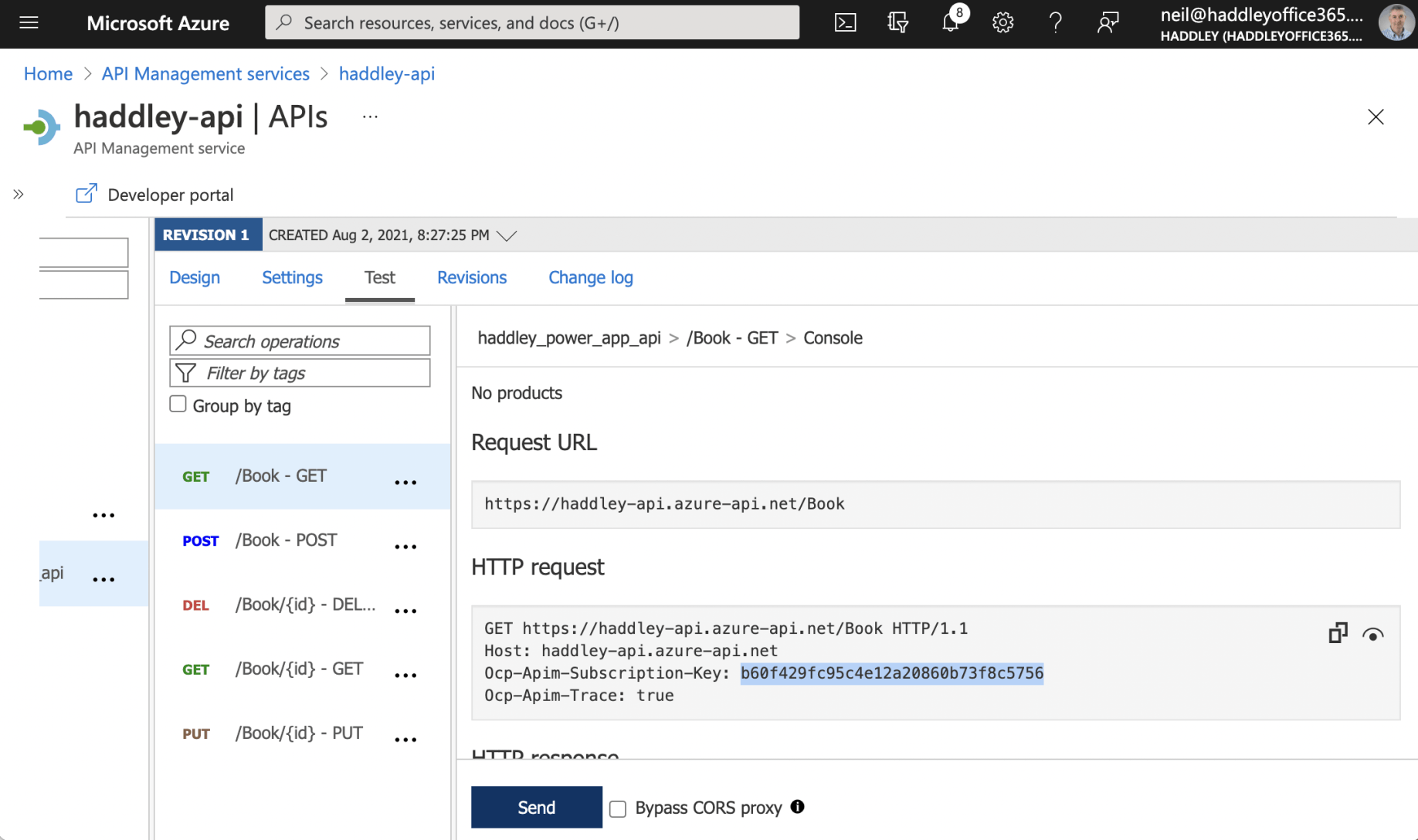The height and width of the screenshot is (840, 1418).
Task: Click the feedback icon in header
Action: [1108, 23]
